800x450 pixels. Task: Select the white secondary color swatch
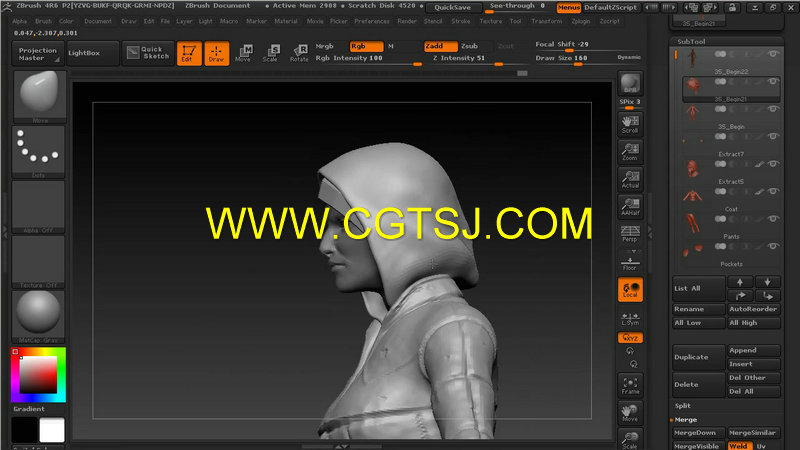coord(52,430)
